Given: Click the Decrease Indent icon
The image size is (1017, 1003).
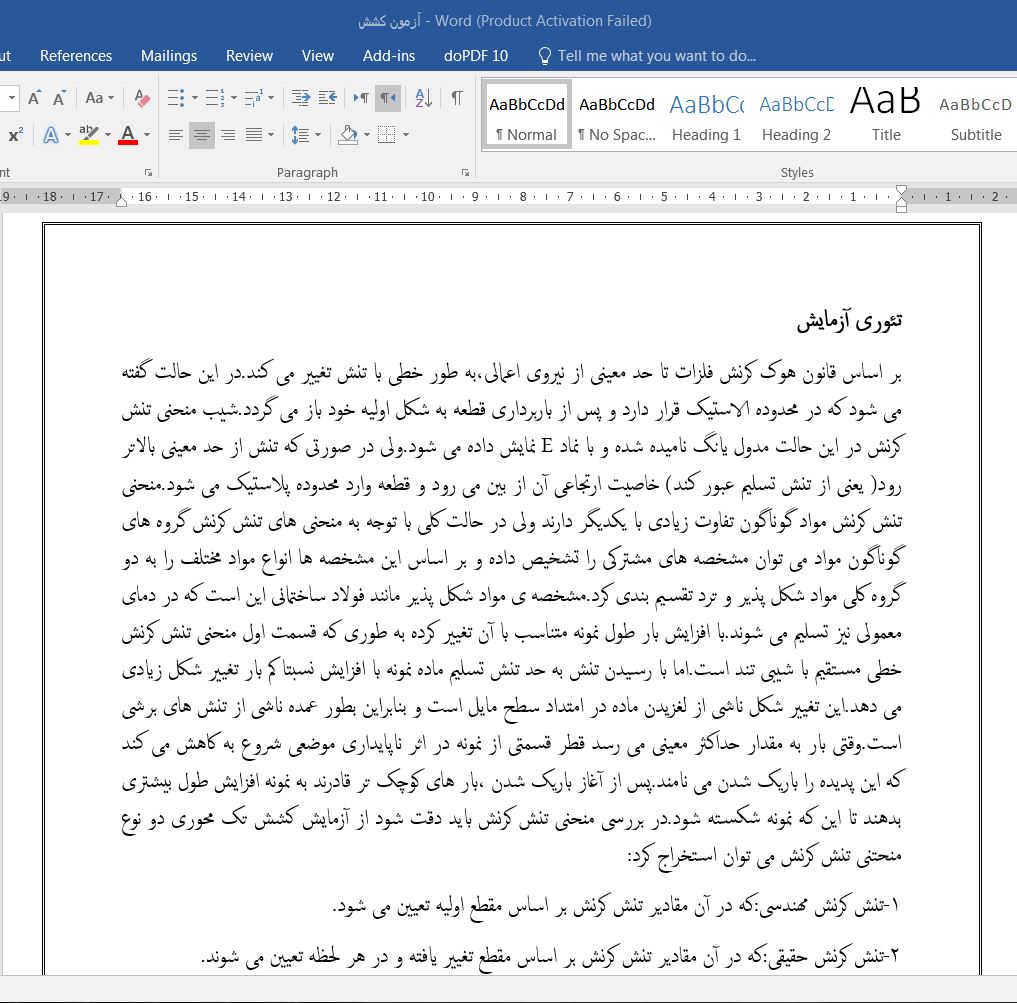Looking at the screenshot, I should [300, 98].
